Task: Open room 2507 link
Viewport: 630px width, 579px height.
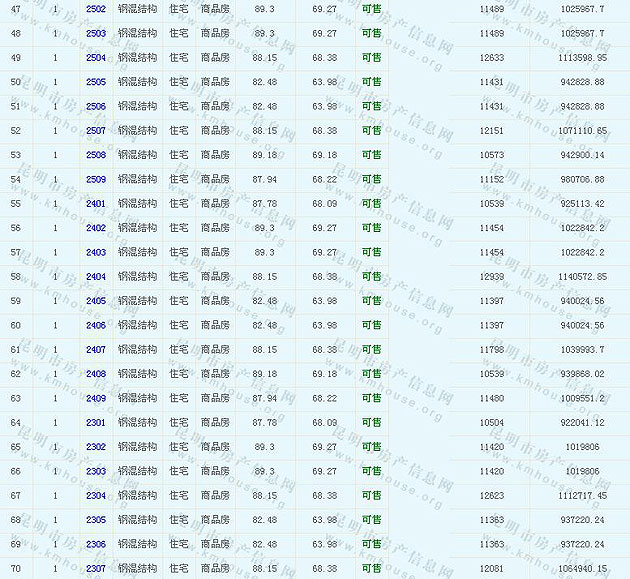Action: (x=96, y=131)
